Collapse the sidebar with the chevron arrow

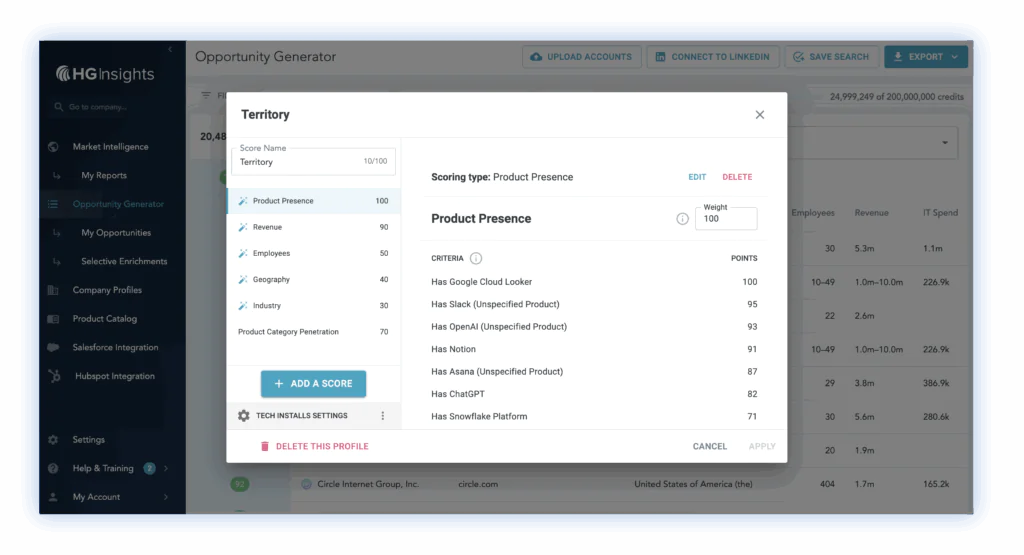click(170, 50)
